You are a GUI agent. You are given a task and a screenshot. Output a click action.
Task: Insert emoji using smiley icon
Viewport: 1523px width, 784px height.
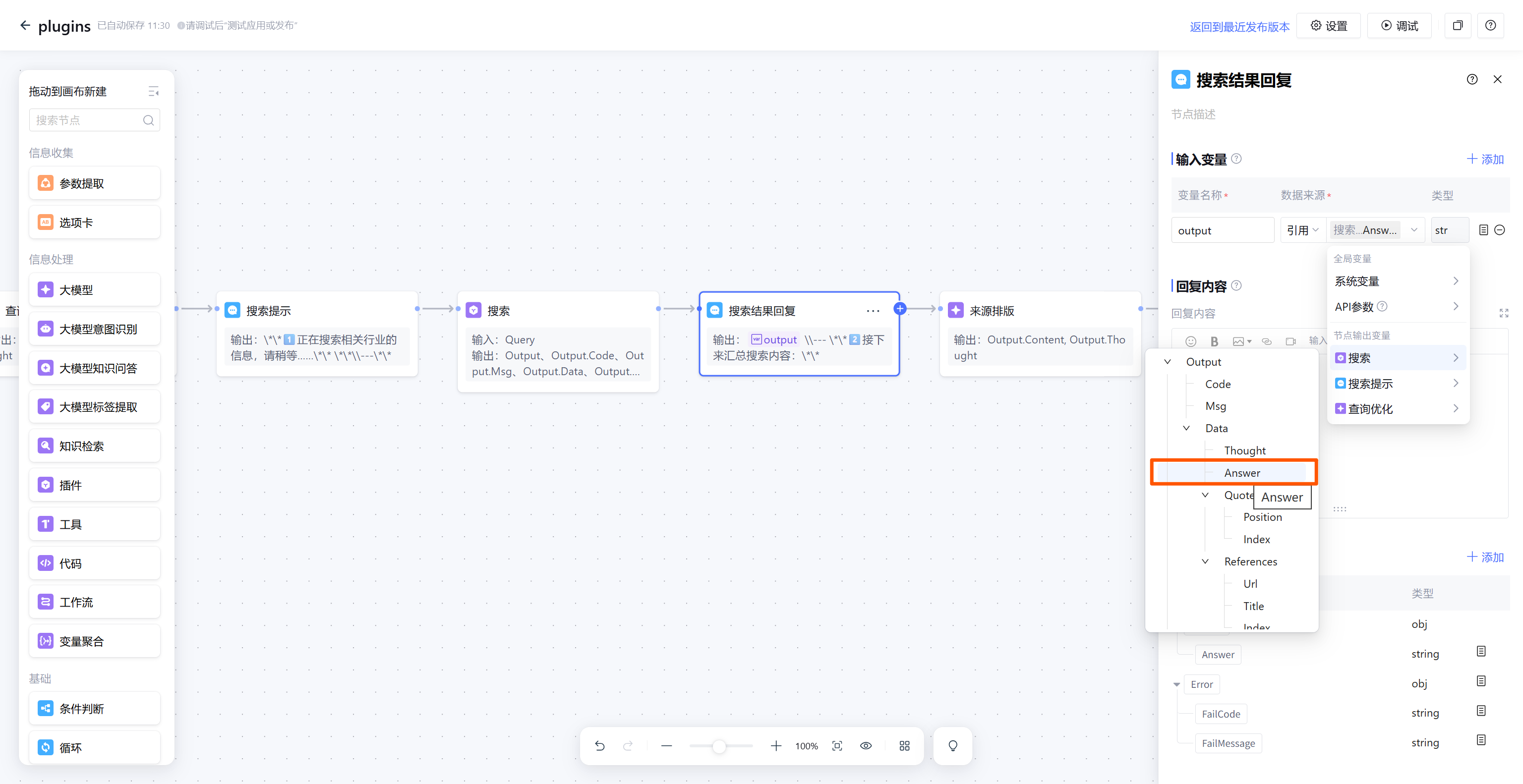click(1191, 341)
